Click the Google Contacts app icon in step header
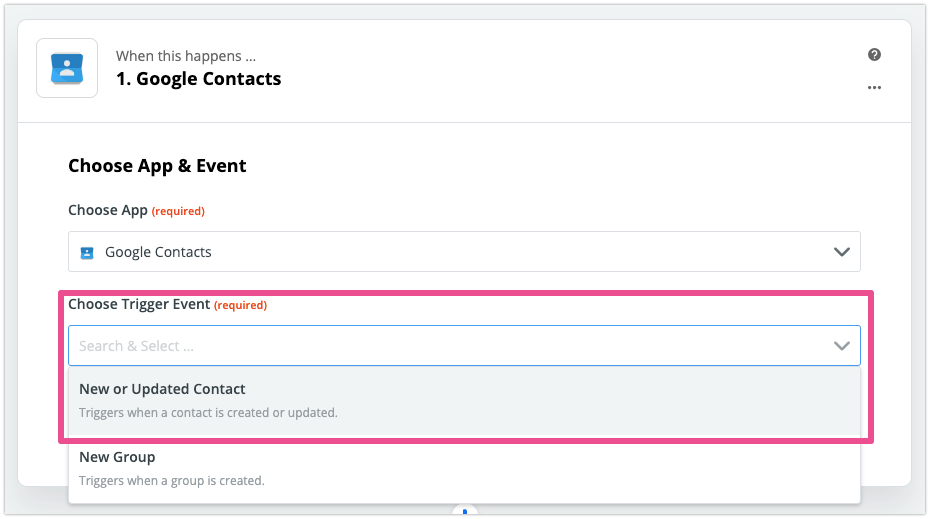930x519 pixels. pyautogui.click(x=67, y=68)
